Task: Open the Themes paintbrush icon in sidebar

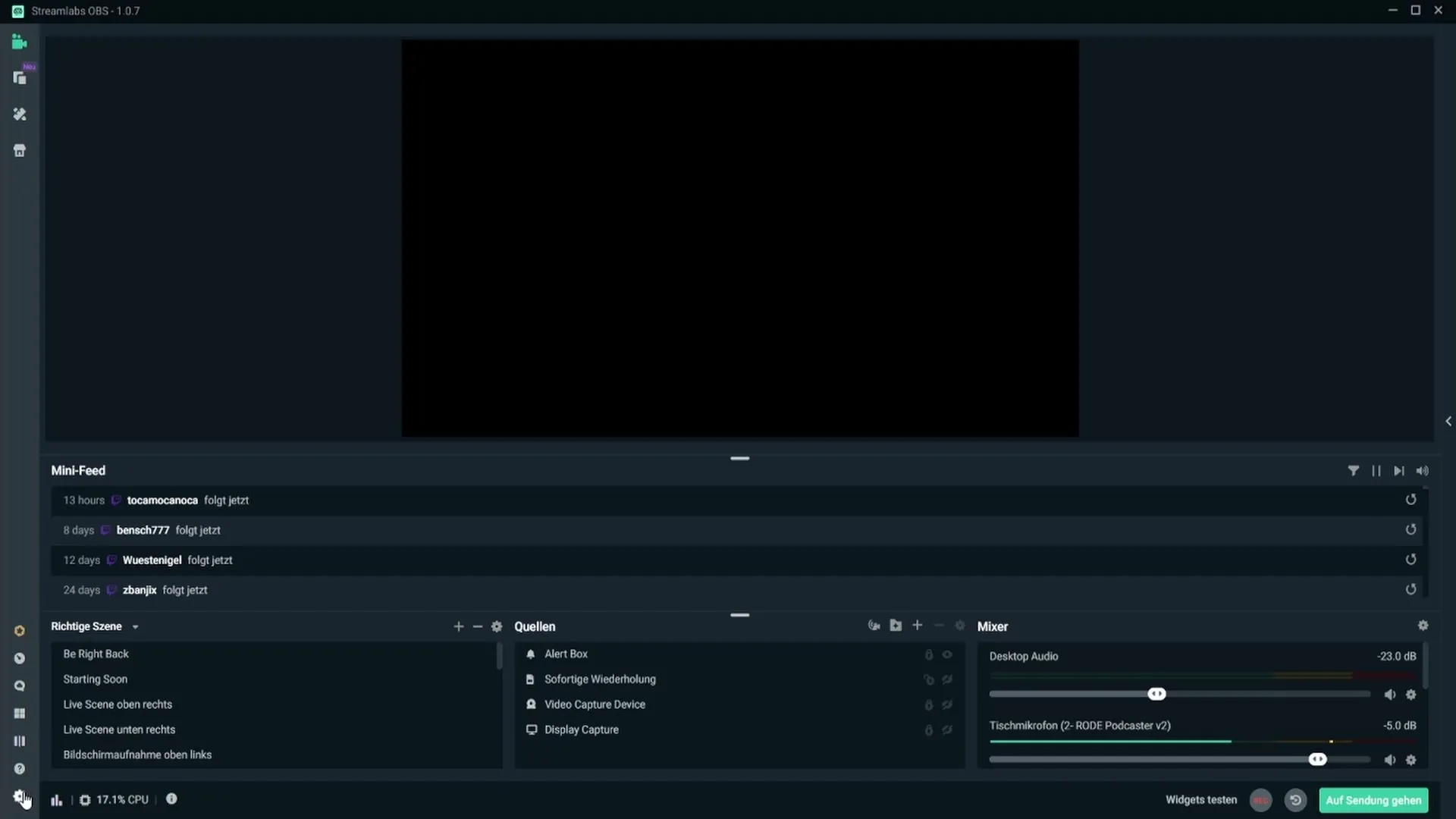Action: coord(20,115)
